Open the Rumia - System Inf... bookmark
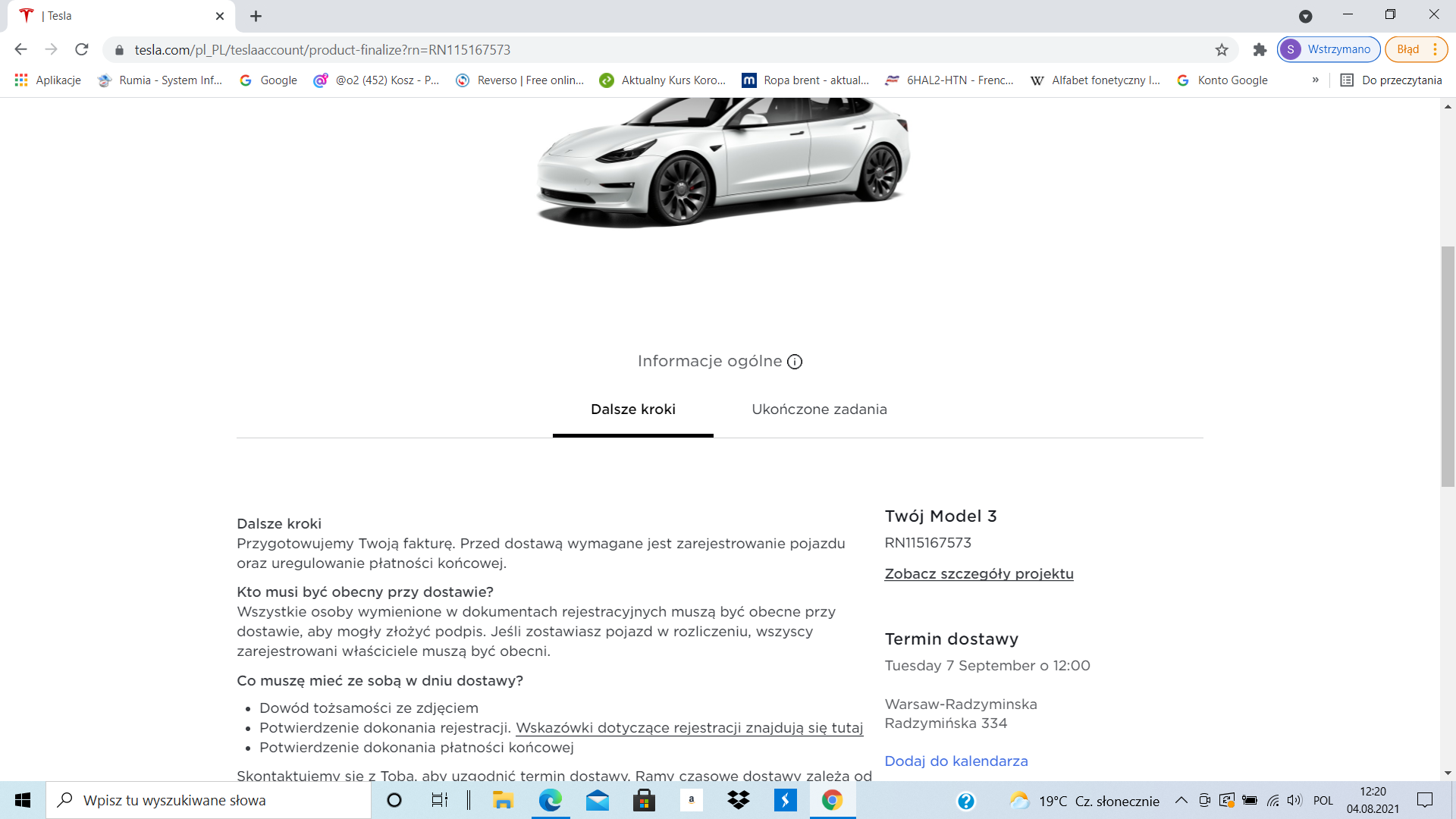 pyautogui.click(x=160, y=80)
